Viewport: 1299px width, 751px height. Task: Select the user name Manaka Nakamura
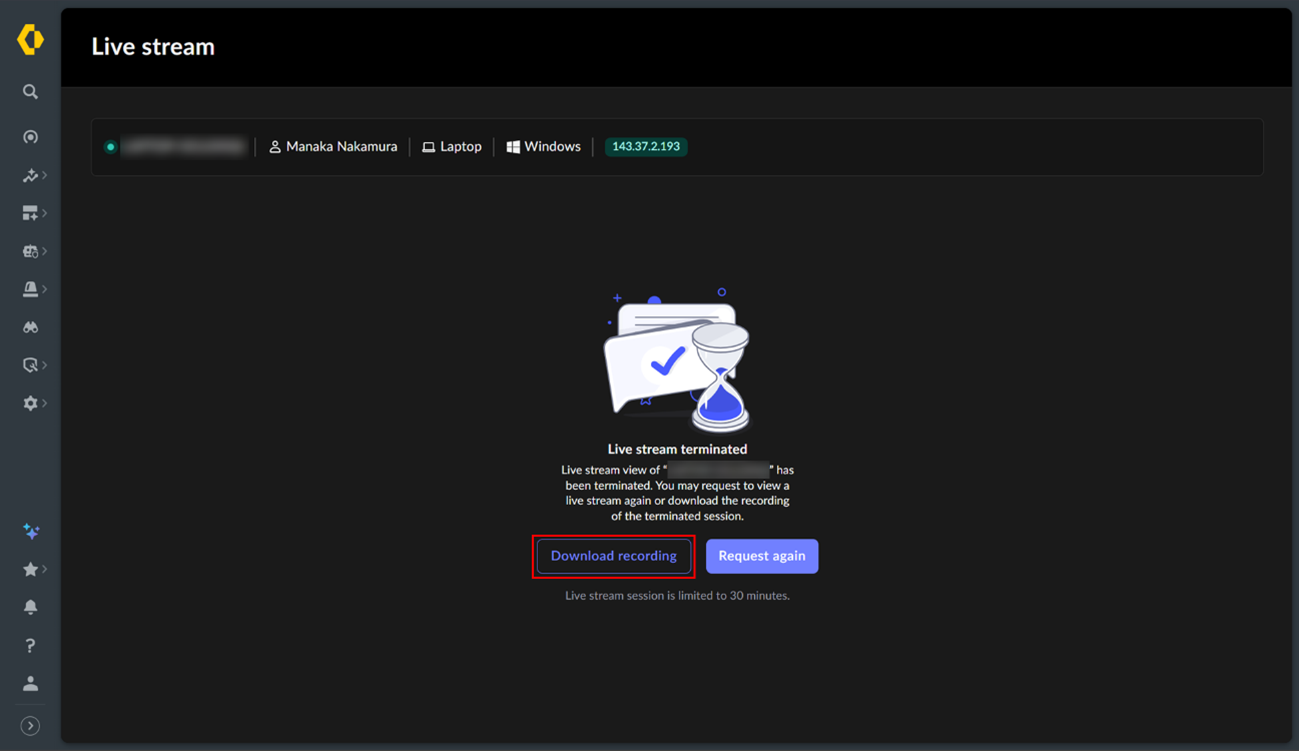(x=341, y=147)
